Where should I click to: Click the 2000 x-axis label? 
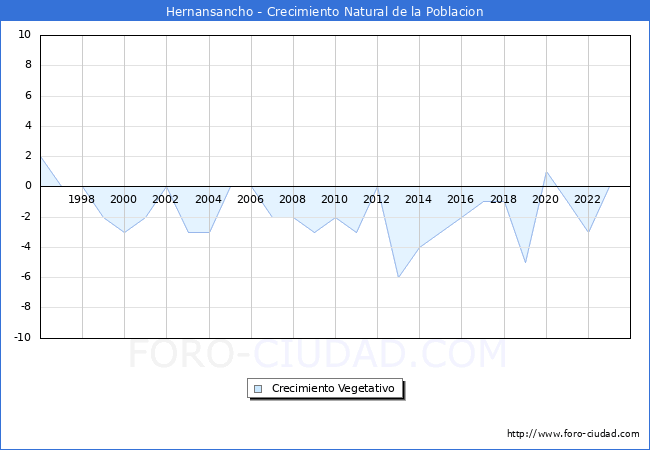coord(124,199)
